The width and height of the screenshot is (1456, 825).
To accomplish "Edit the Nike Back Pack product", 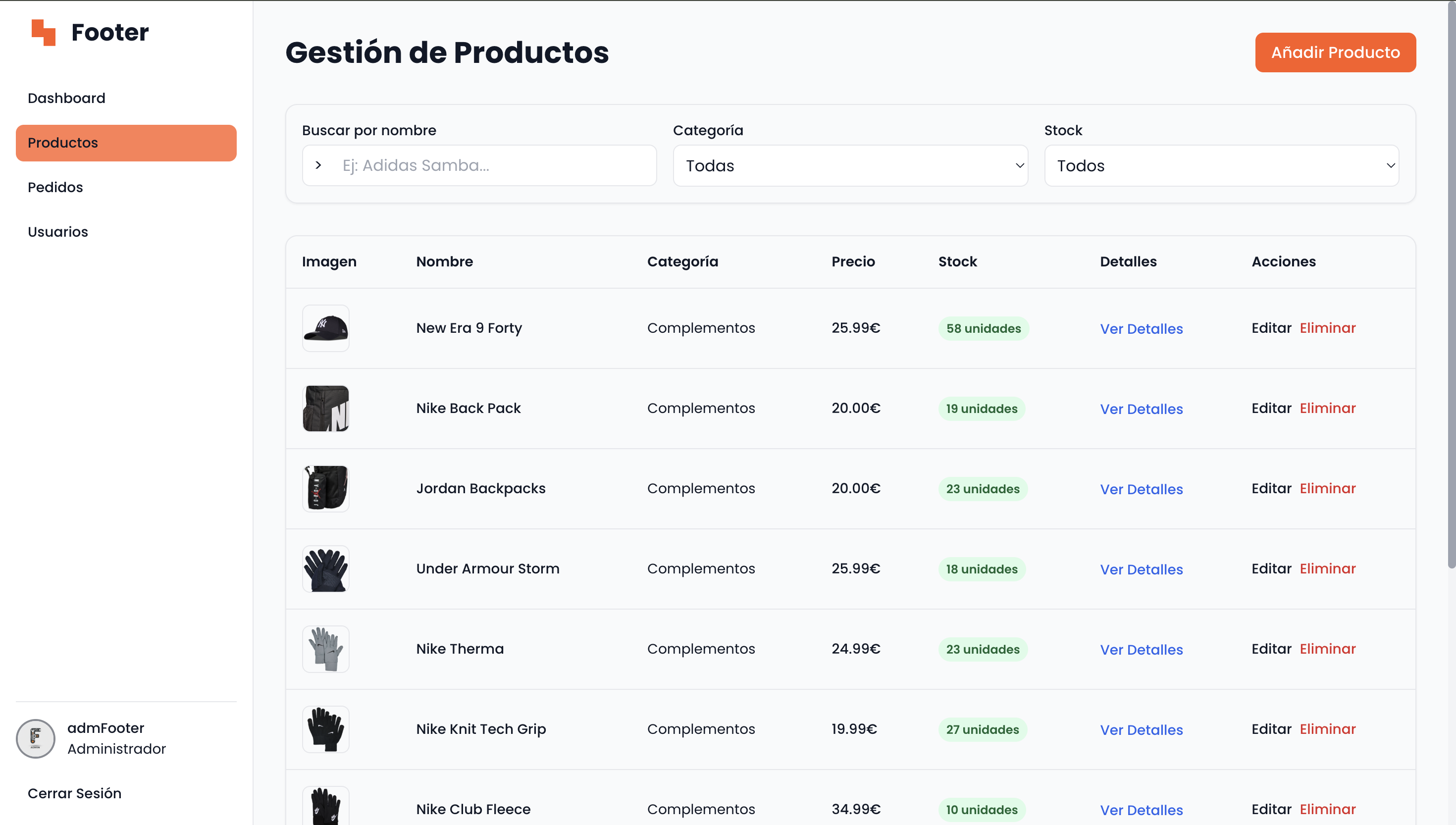I will pos(1271,408).
